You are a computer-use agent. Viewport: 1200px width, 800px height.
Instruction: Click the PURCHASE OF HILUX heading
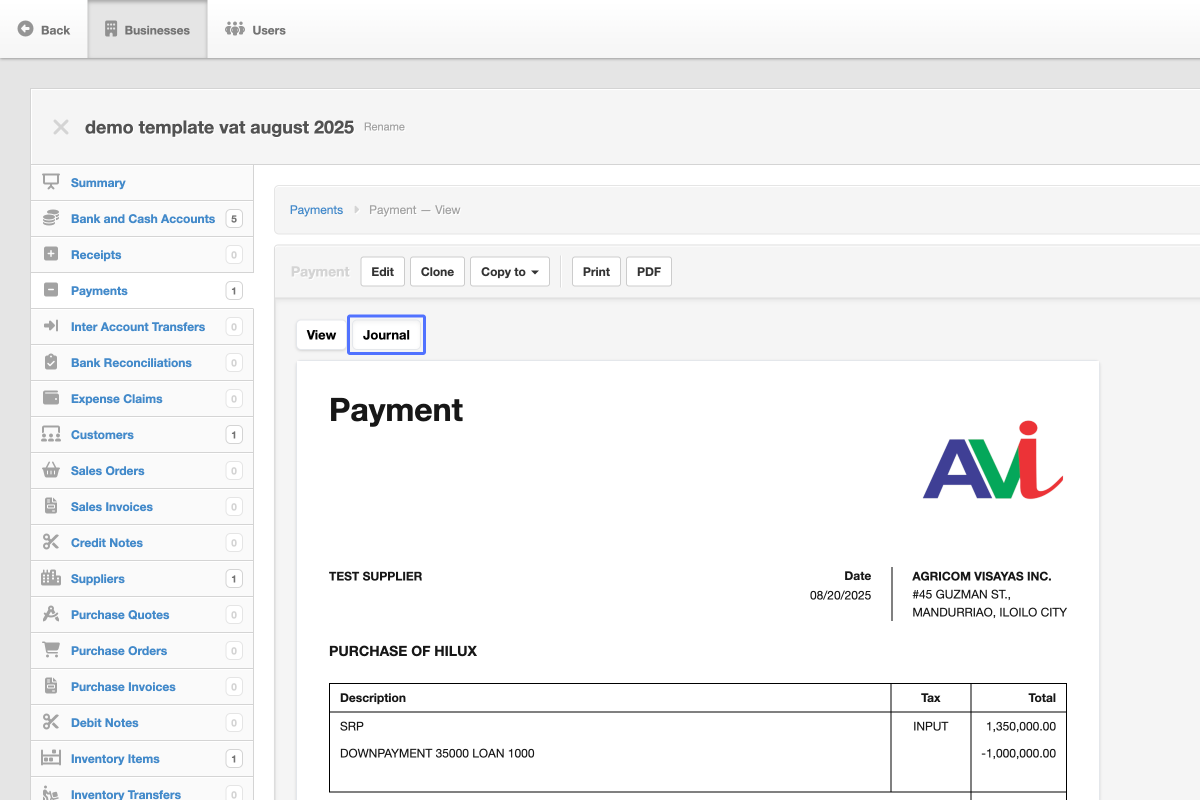(403, 651)
